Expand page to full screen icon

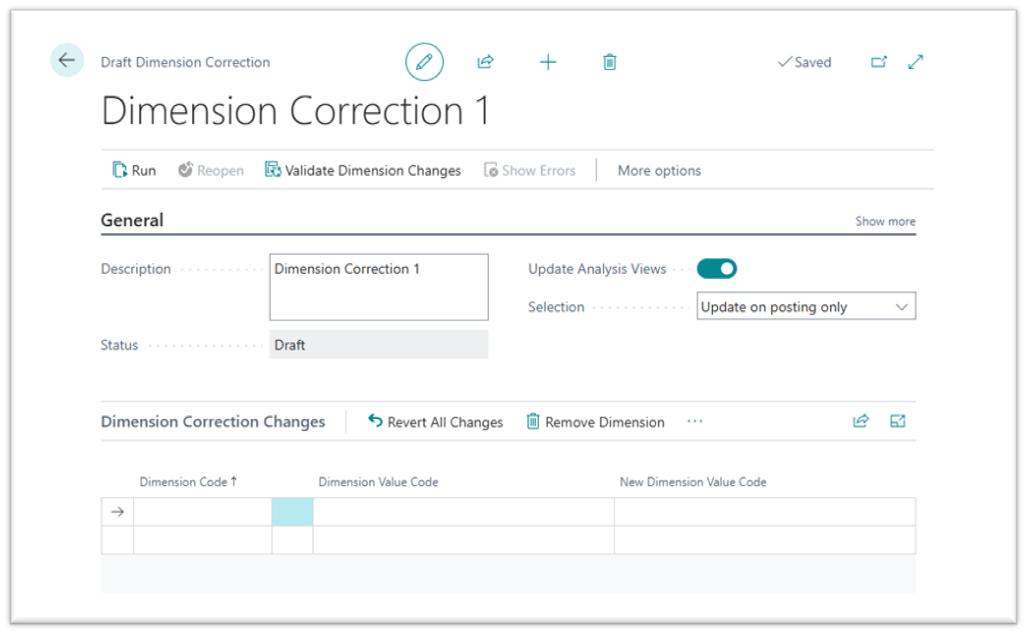tap(916, 62)
